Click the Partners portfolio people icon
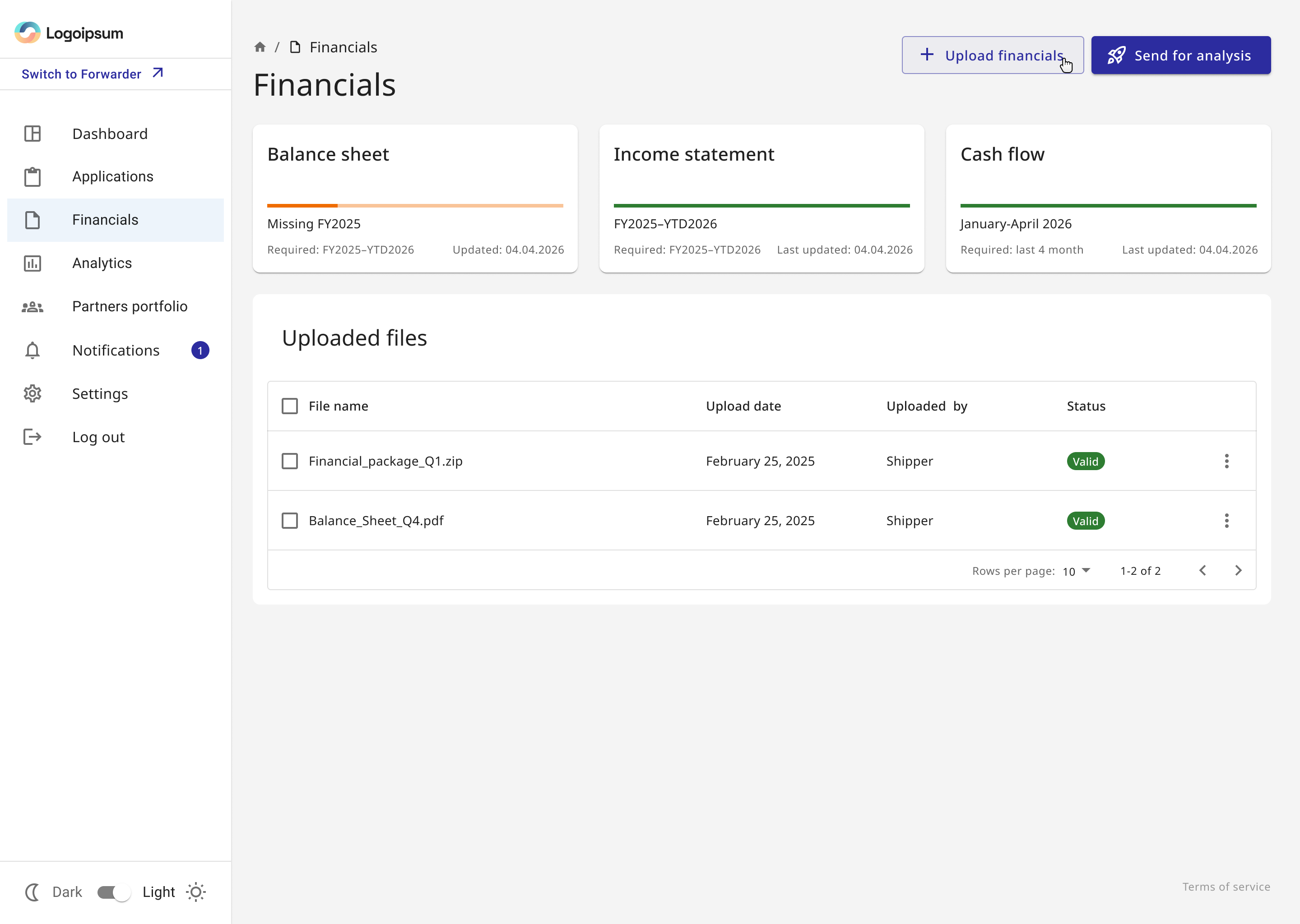Image resolution: width=1300 pixels, height=924 pixels. coord(32,307)
